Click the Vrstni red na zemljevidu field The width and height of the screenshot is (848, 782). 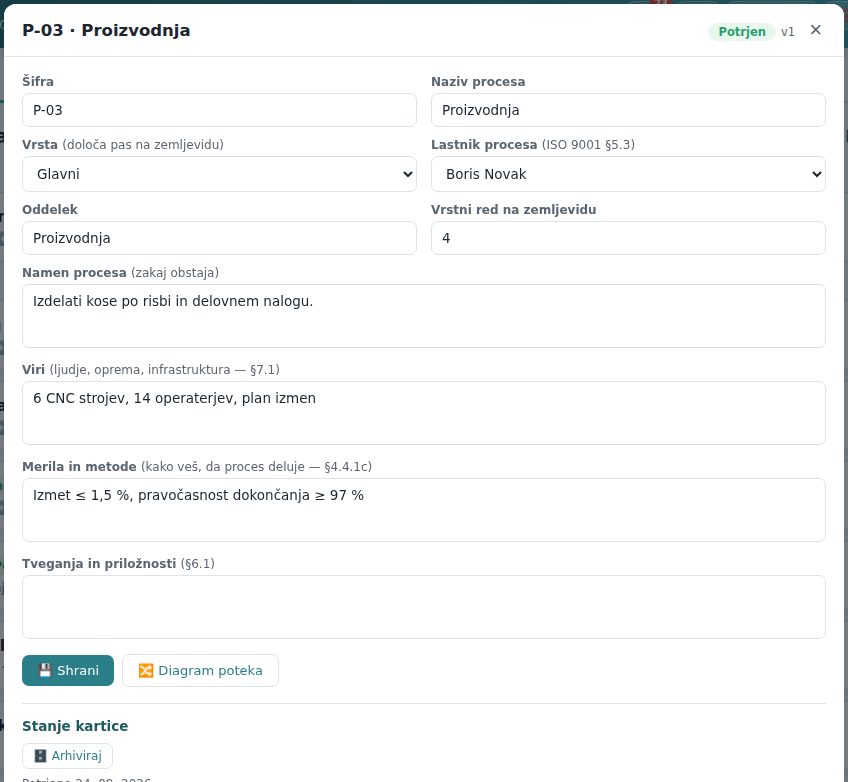pyautogui.click(x=628, y=238)
